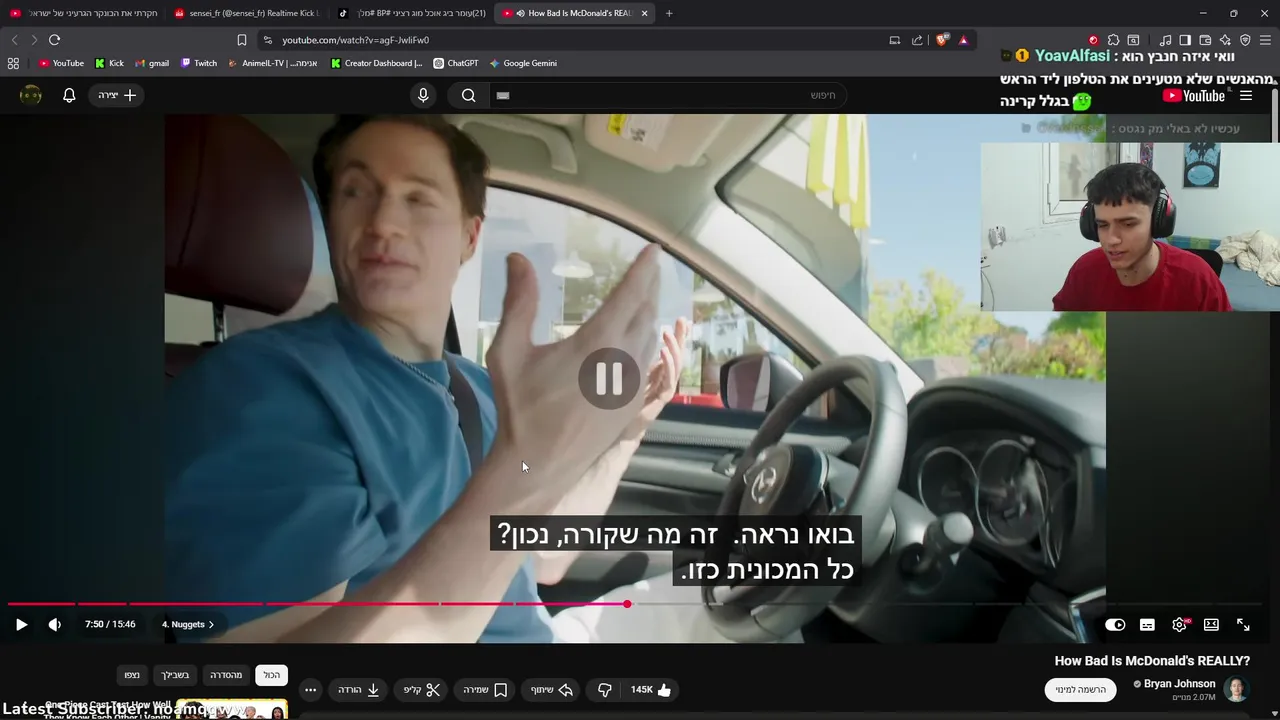This screenshot has height=720, width=1280.
Task: Switch to theater mode view
Action: click(1211, 624)
